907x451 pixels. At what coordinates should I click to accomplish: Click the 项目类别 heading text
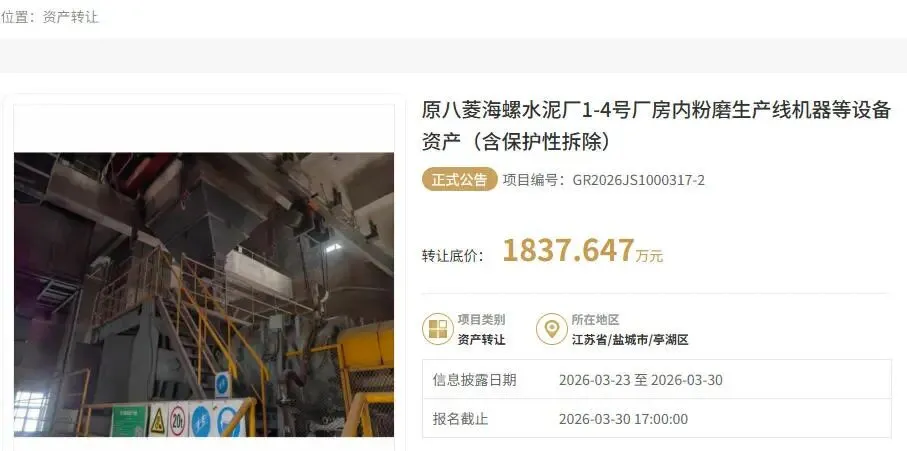pyautogui.click(x=481, y=319)
